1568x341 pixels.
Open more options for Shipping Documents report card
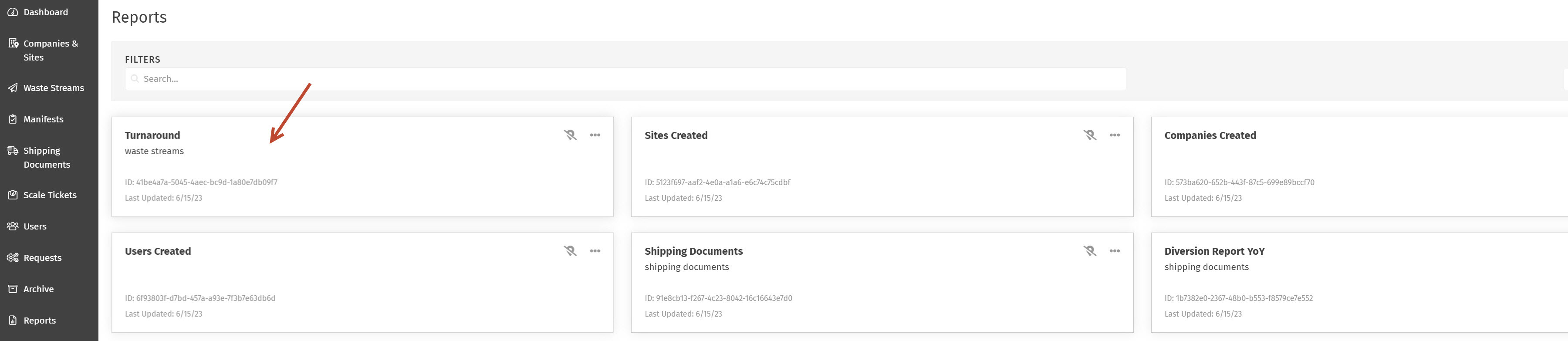1115,251
